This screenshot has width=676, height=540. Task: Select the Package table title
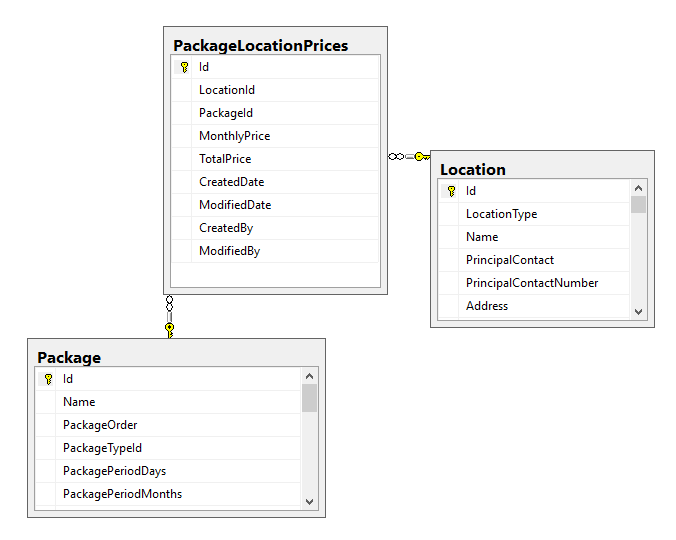coord(69,358)
